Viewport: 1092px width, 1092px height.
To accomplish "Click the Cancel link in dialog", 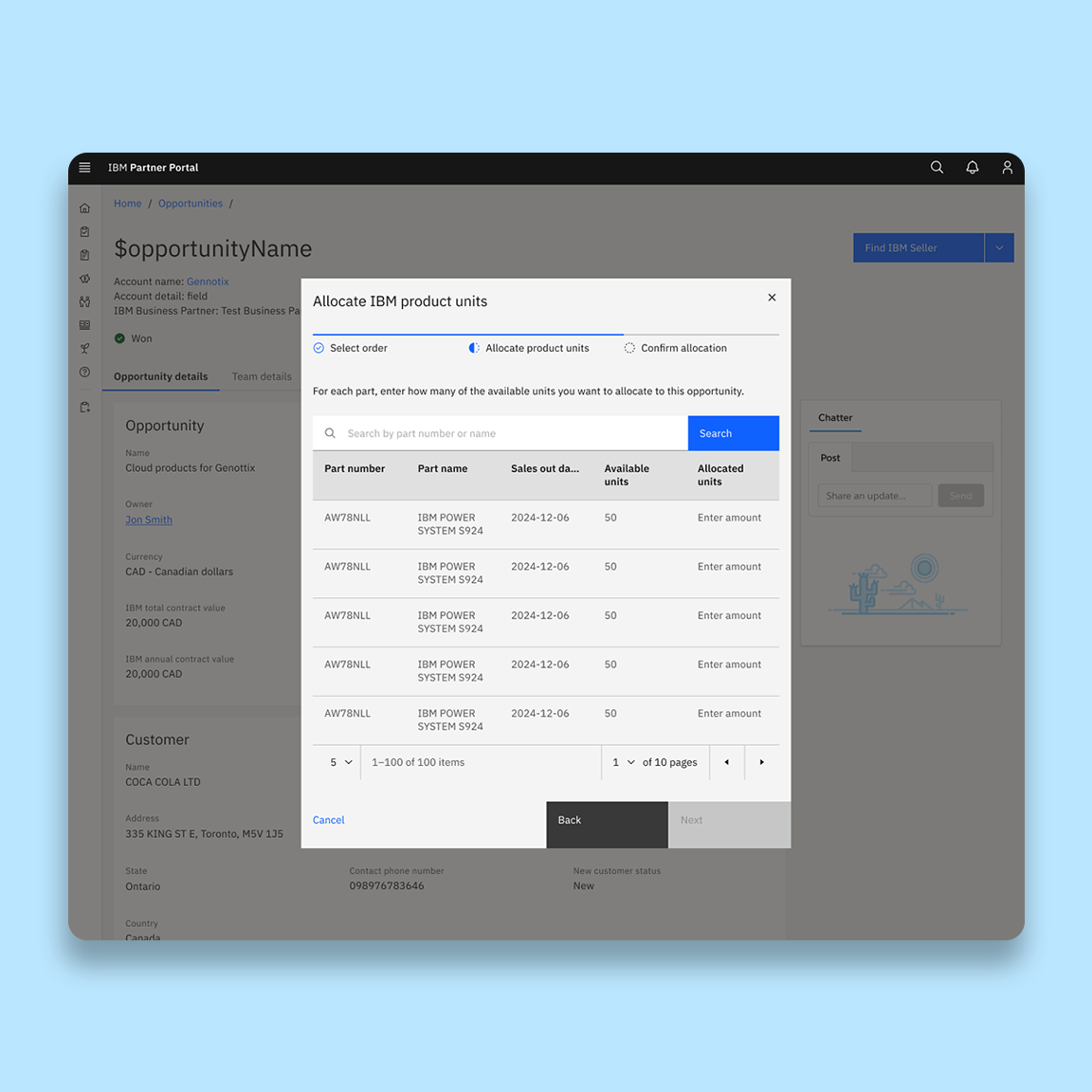I will click(x=329, y=820).
